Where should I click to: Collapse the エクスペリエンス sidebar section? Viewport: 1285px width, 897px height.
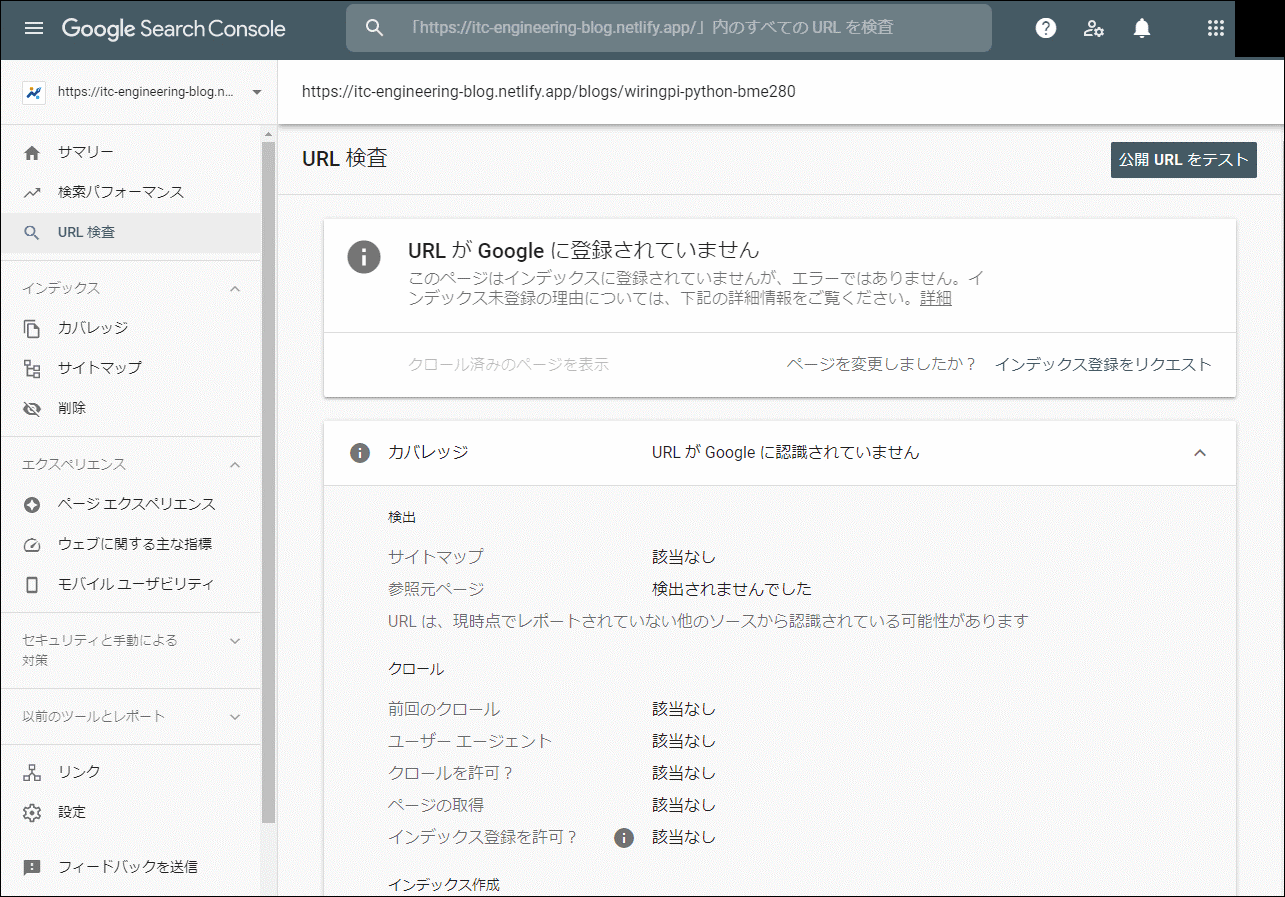point(235,464)
